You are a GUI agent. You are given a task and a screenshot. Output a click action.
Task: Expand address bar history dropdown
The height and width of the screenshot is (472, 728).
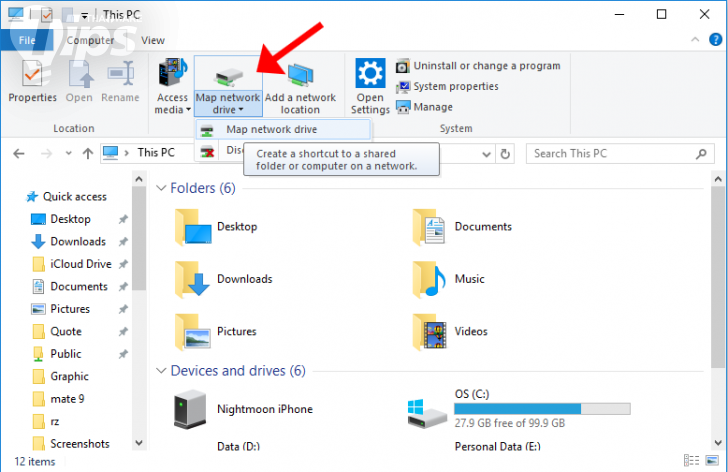(x=486, y=154)
